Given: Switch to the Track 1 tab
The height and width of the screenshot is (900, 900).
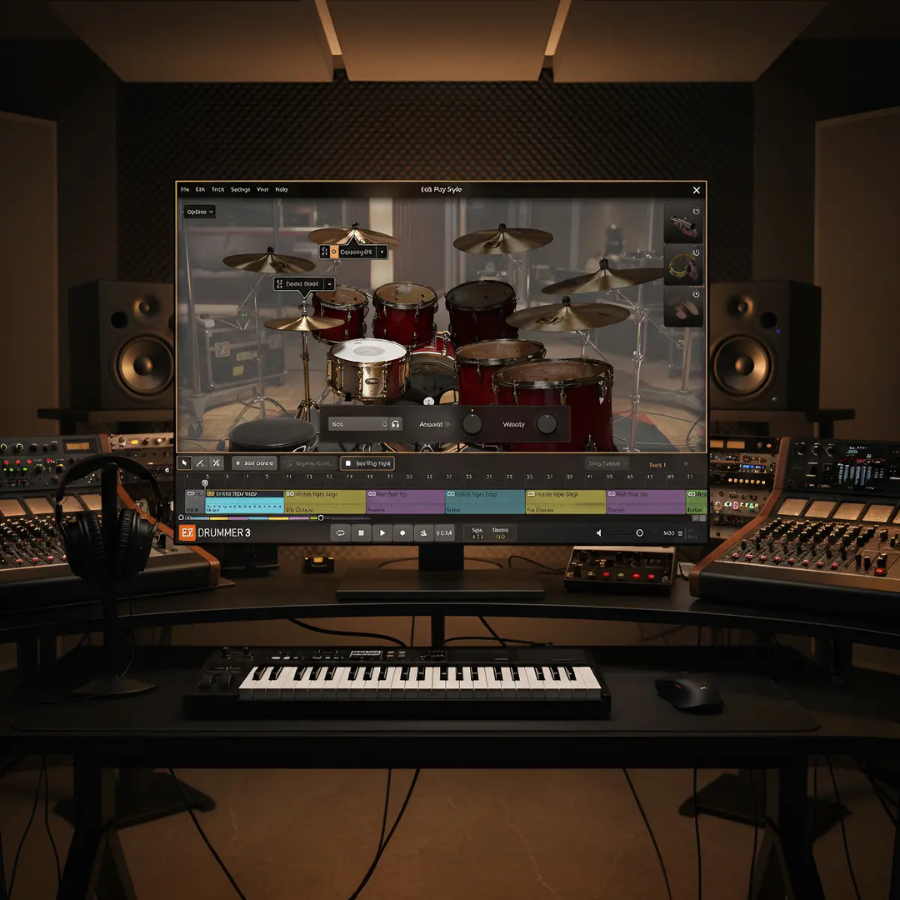Looking at the screenshot, I should [x=657, y=465].
